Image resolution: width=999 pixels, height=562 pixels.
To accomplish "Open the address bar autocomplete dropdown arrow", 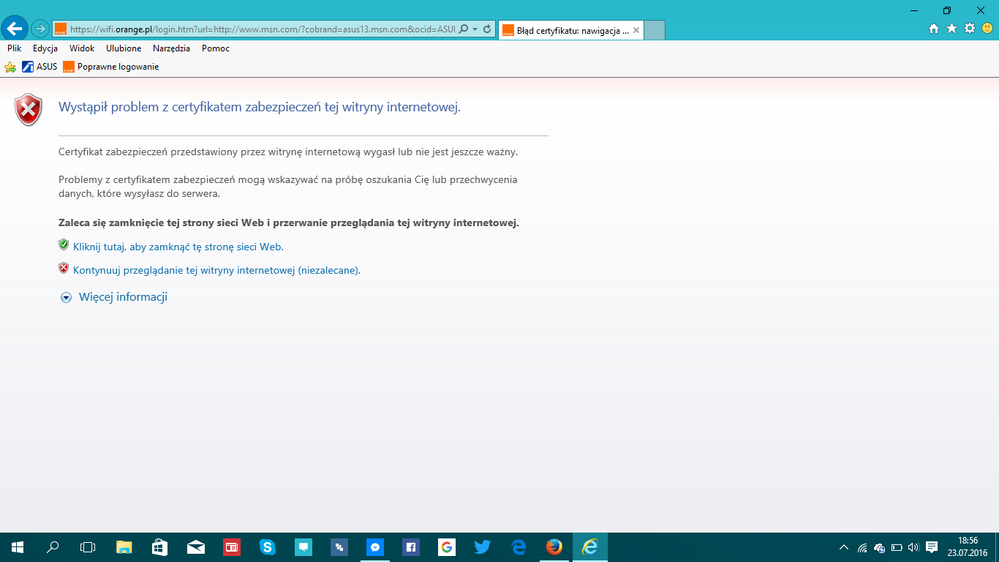I will click(x=474, y=30).
